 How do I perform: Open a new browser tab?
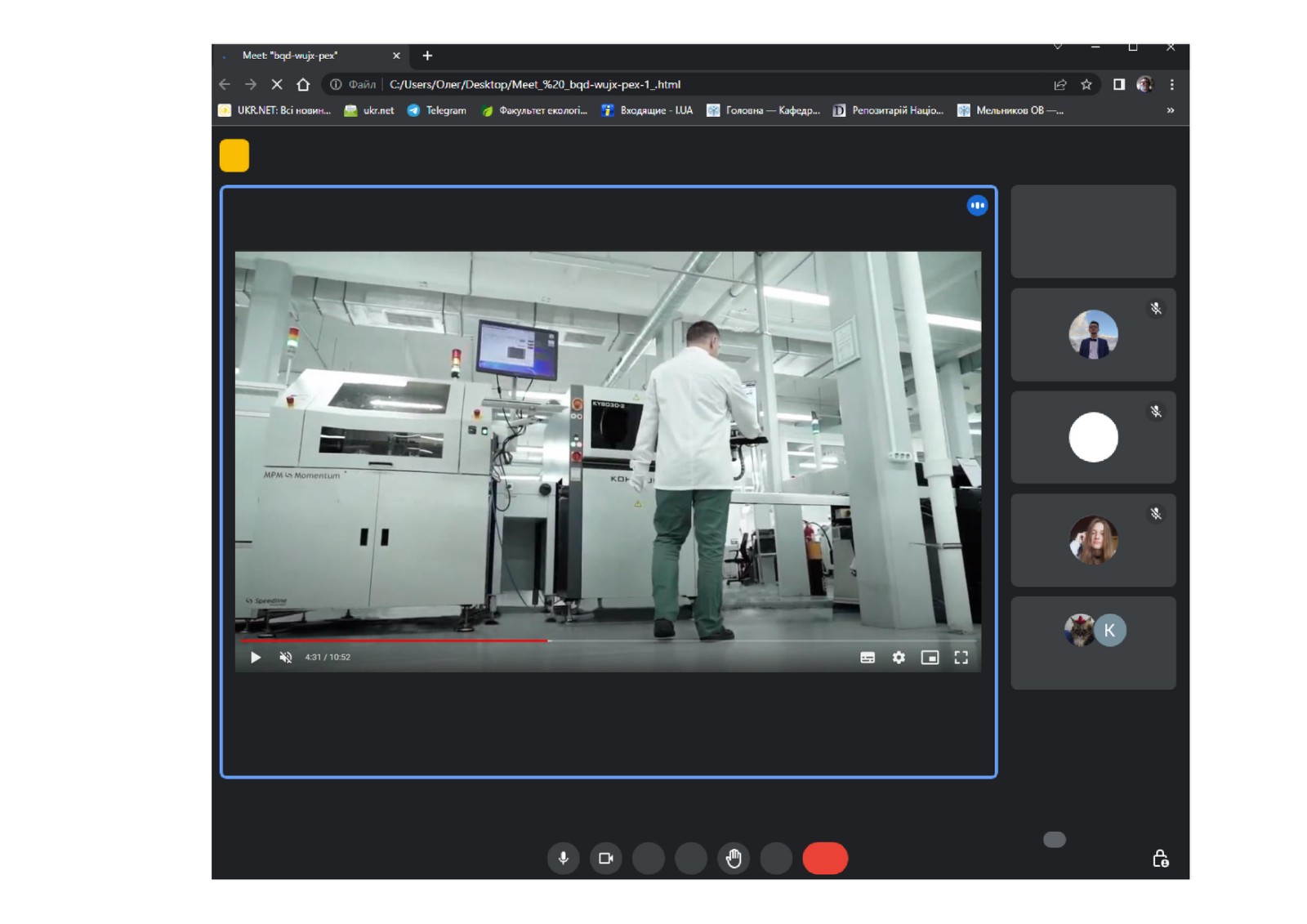click(427, 56)
